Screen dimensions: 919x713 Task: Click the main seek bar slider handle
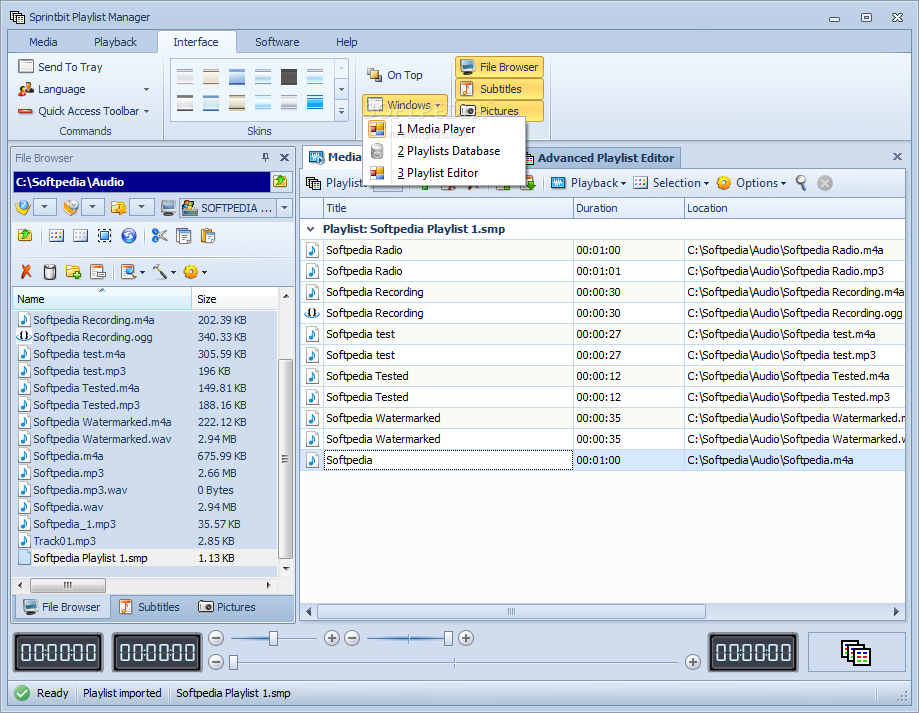(233, 663)
